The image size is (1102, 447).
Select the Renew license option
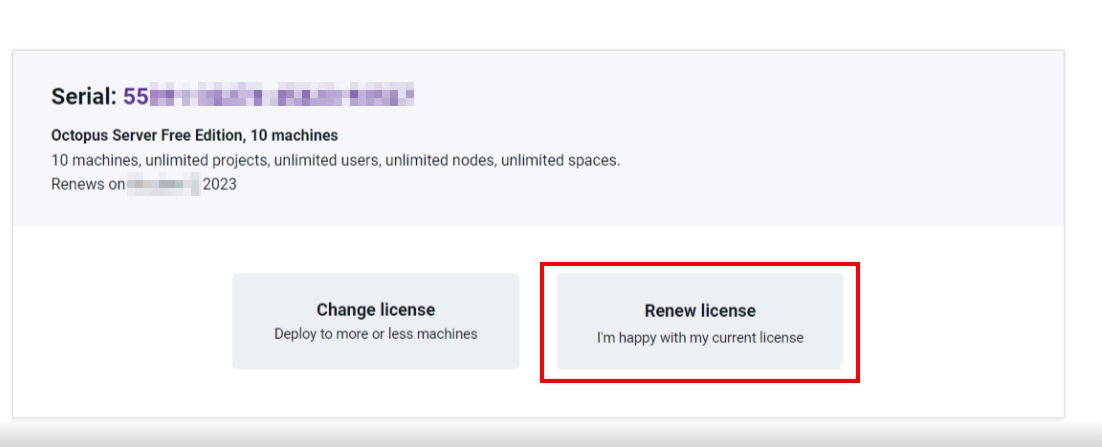tap(700, 322)
